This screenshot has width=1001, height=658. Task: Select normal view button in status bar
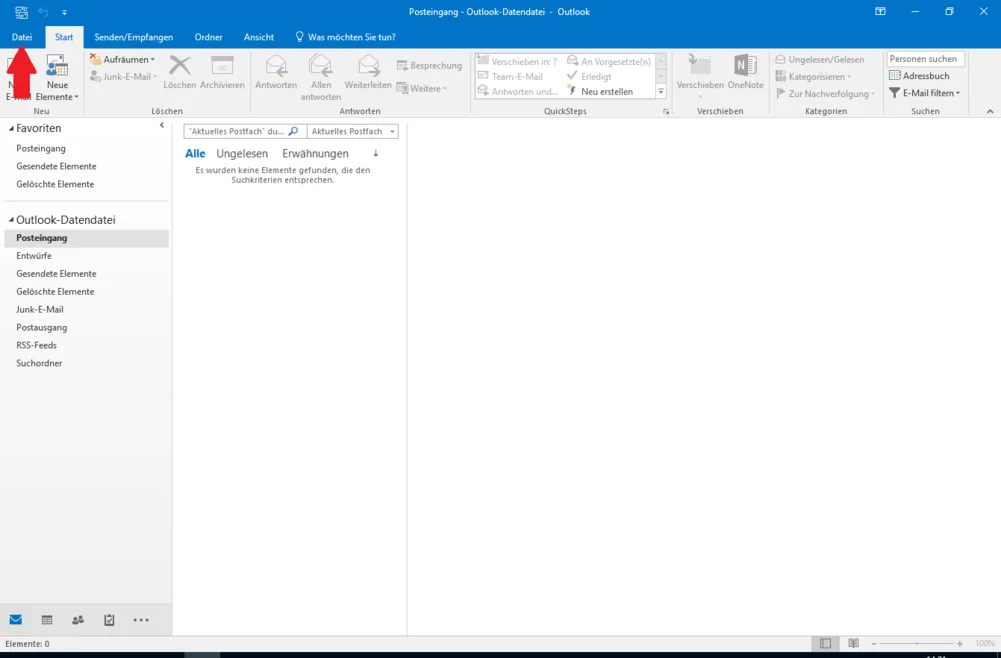click(x=825, y=644)
